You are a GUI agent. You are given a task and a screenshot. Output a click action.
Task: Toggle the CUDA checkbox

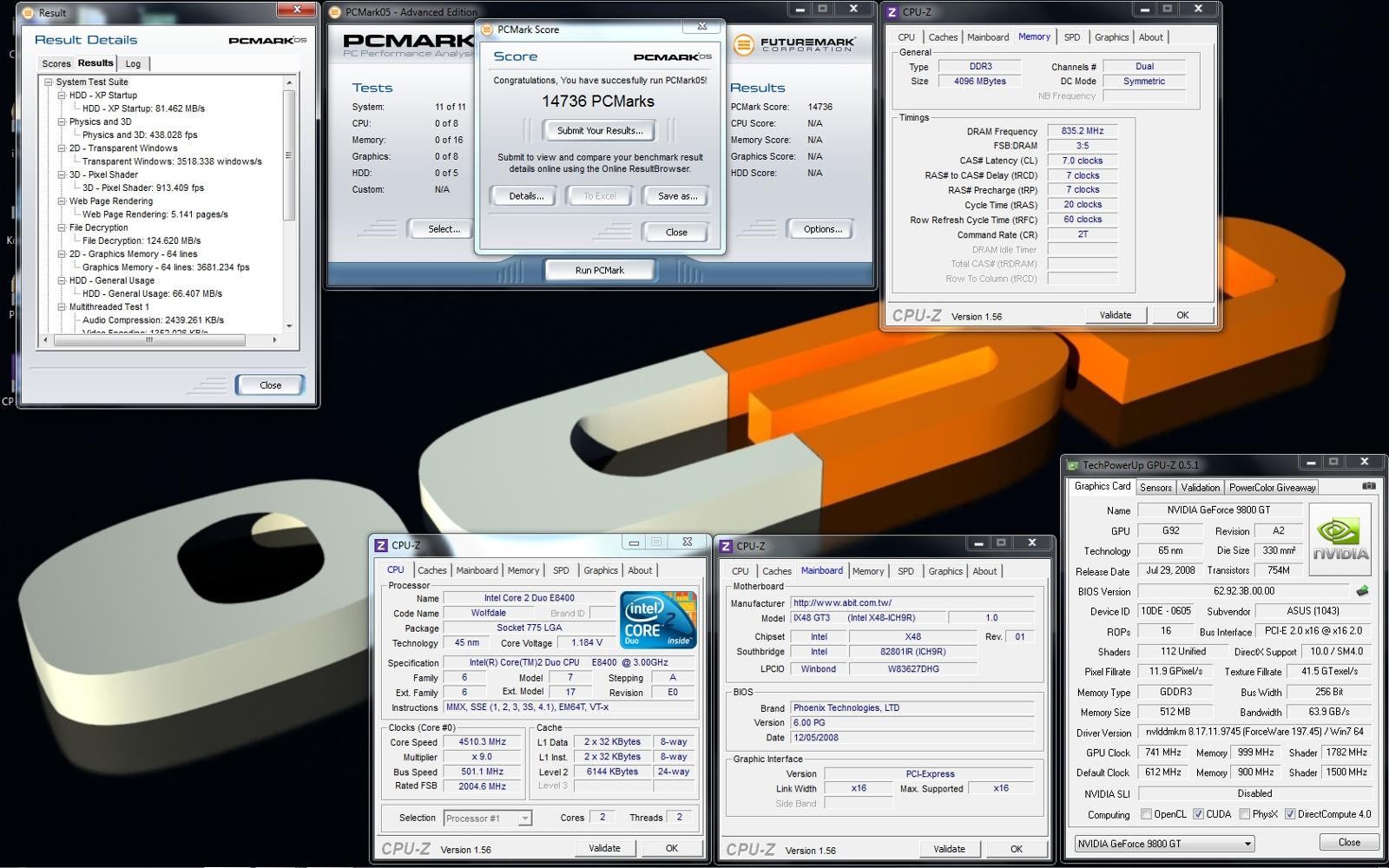click(x=1198, y=814)
